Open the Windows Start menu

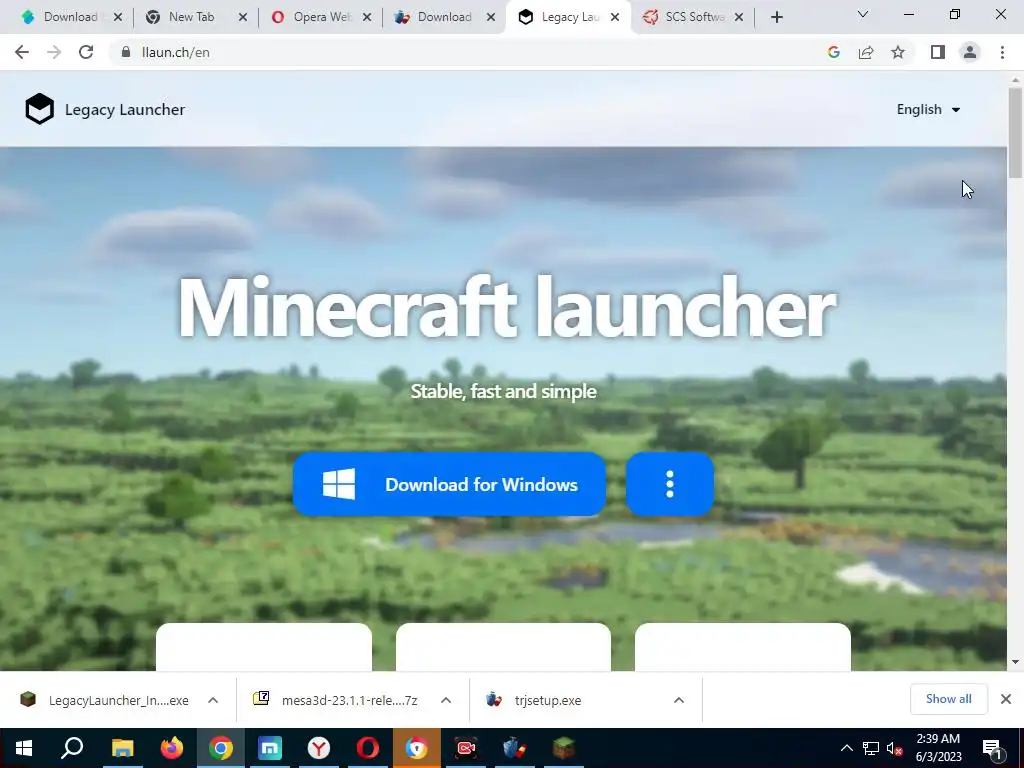[24, 748]
